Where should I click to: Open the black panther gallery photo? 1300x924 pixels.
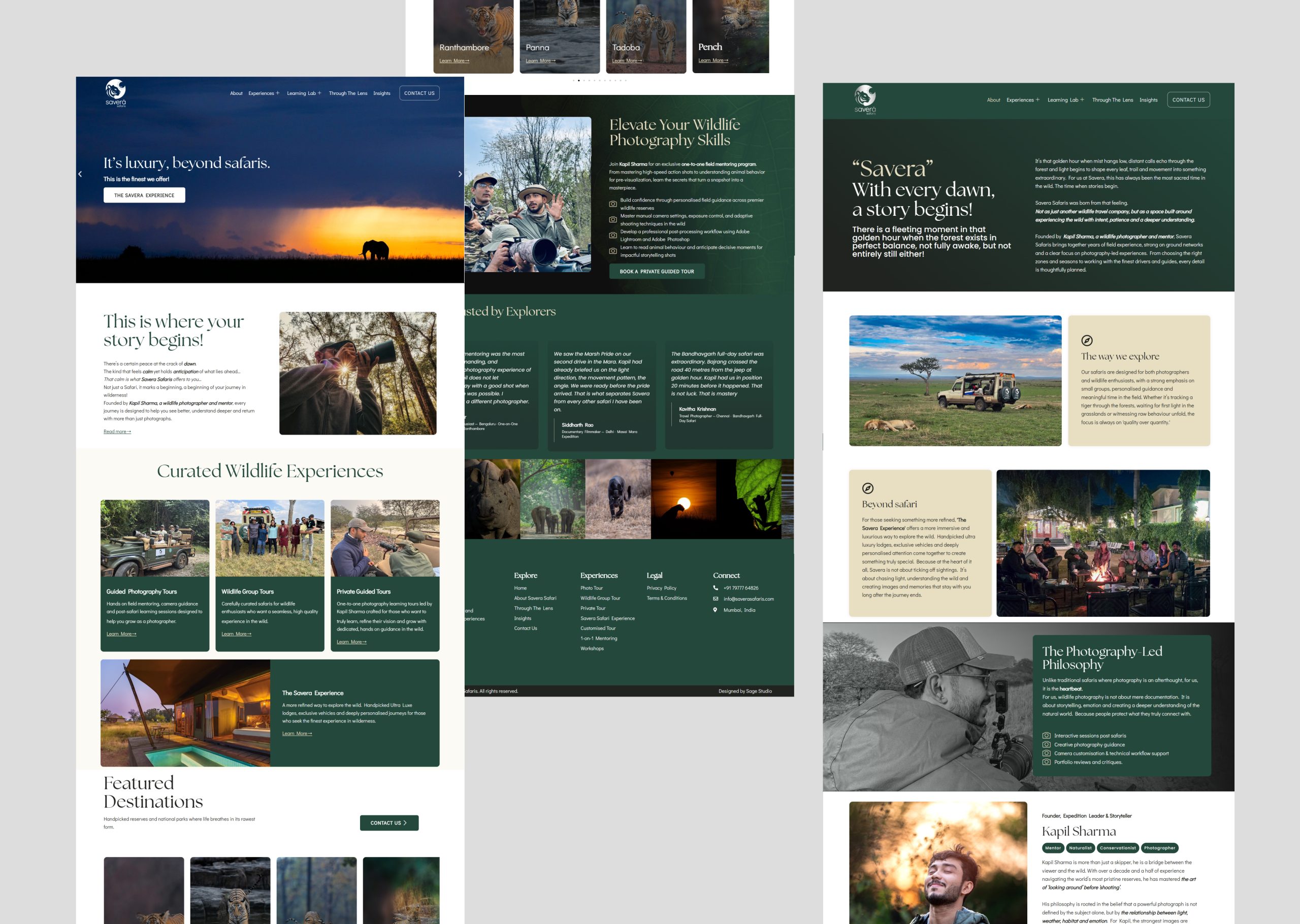[x=618, y=499]
